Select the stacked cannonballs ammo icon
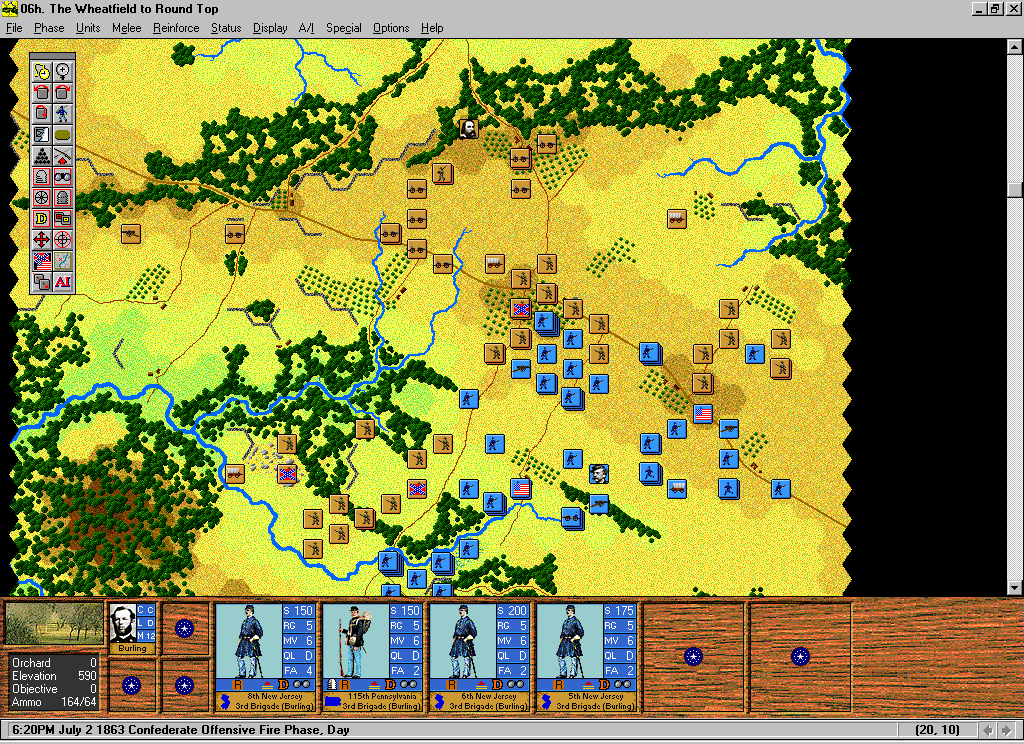 pos(41,156)
